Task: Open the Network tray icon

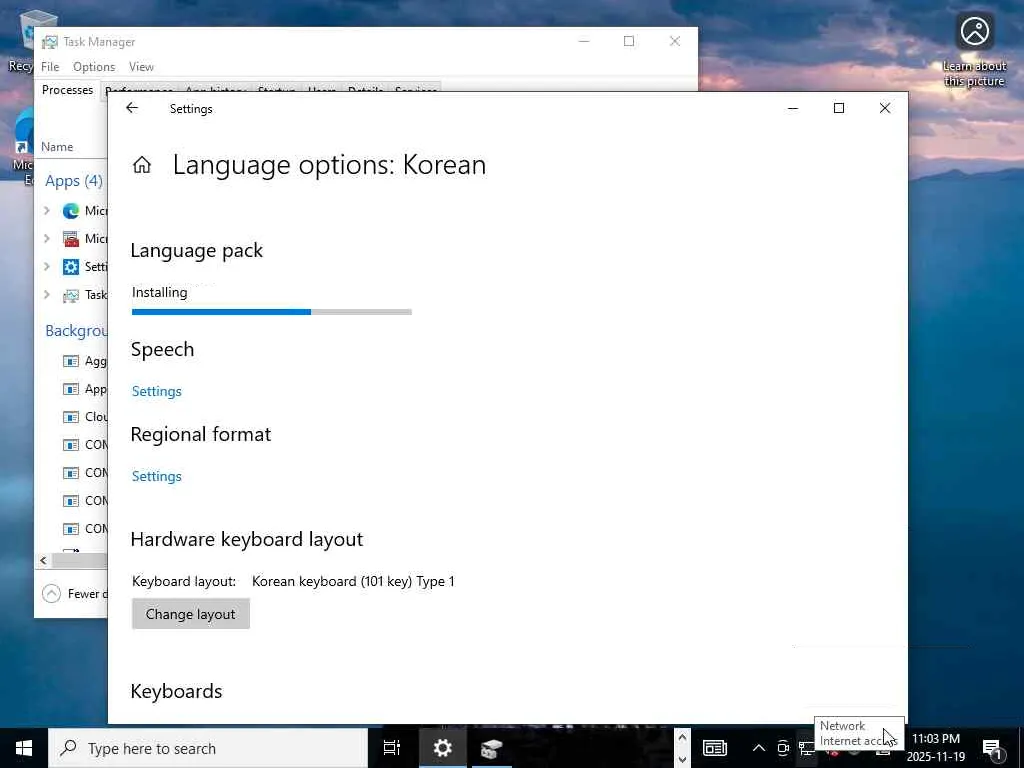Action: tap(807, 749)
